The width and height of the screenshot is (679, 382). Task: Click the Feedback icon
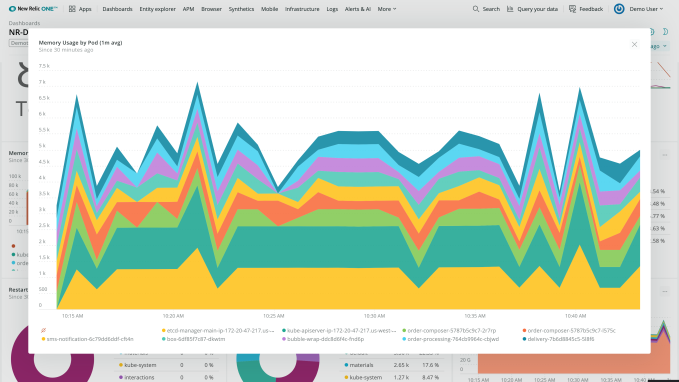pos(572,9)
